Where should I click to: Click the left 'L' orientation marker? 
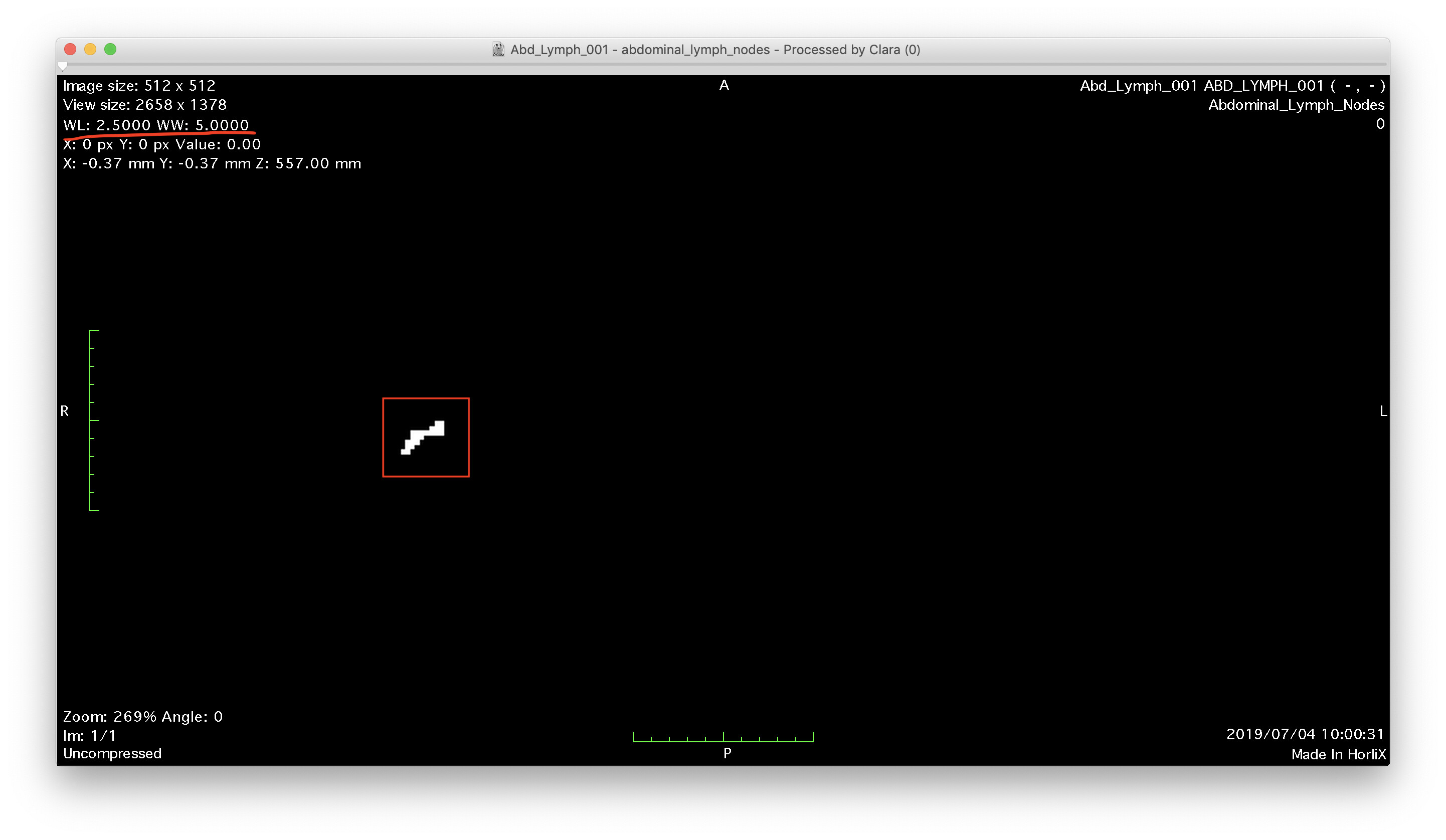(x=1383, y=411)
